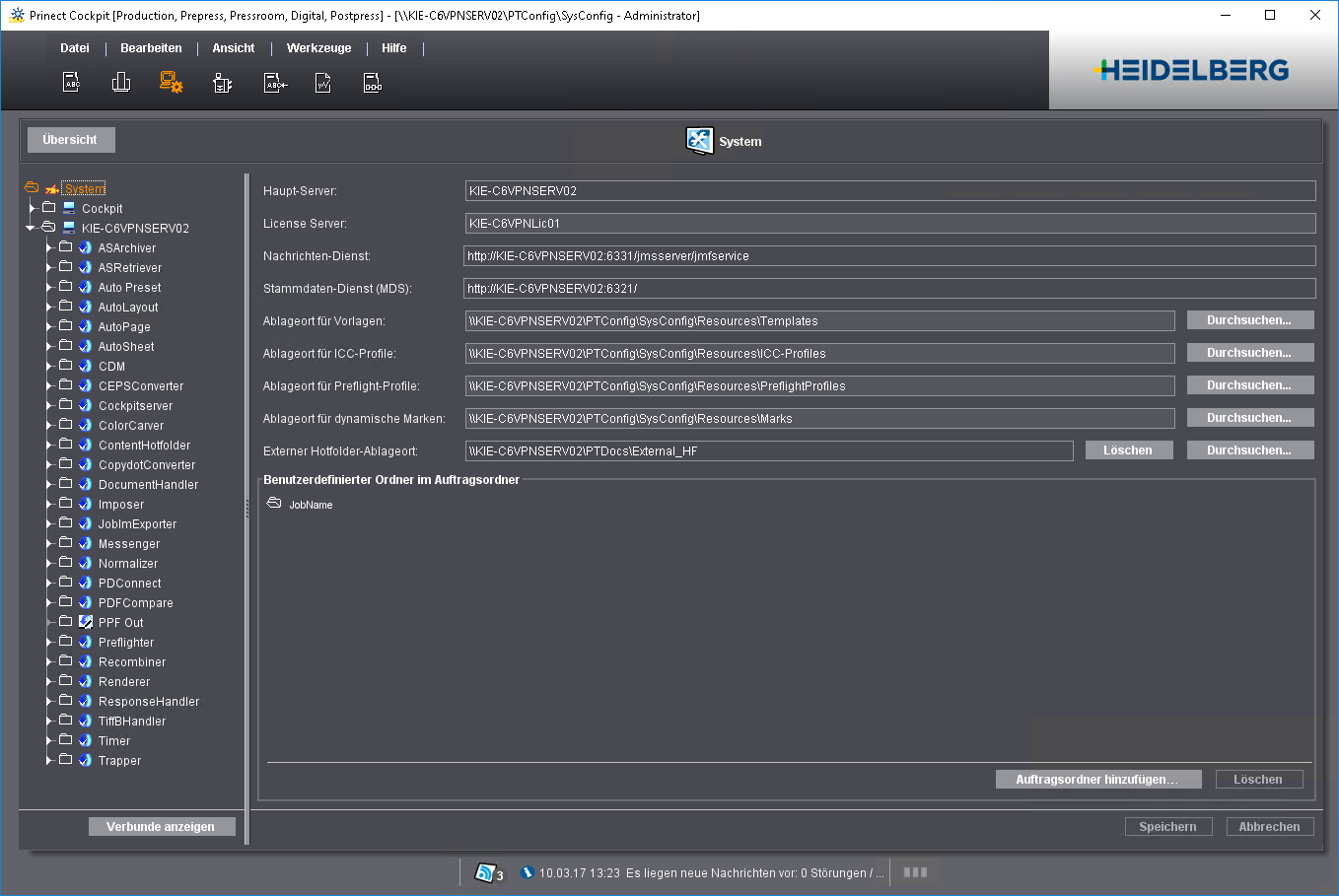Browse for the Vorlagen storage location
This screenshot has height=896, width=1339.
pos(1250,320)
